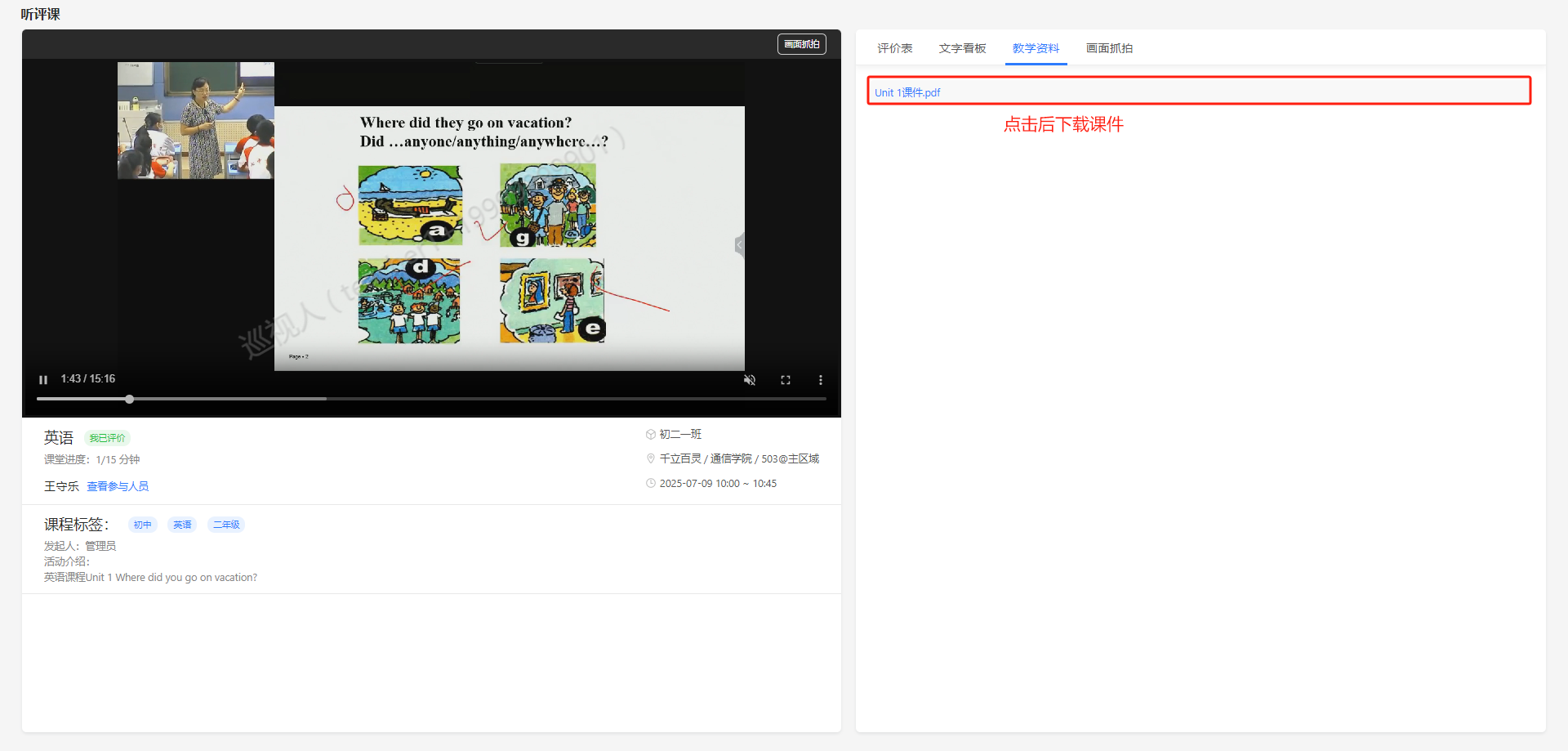Unmute the video audio
This screenshot has height=751, width=1568.
point(749,380)
